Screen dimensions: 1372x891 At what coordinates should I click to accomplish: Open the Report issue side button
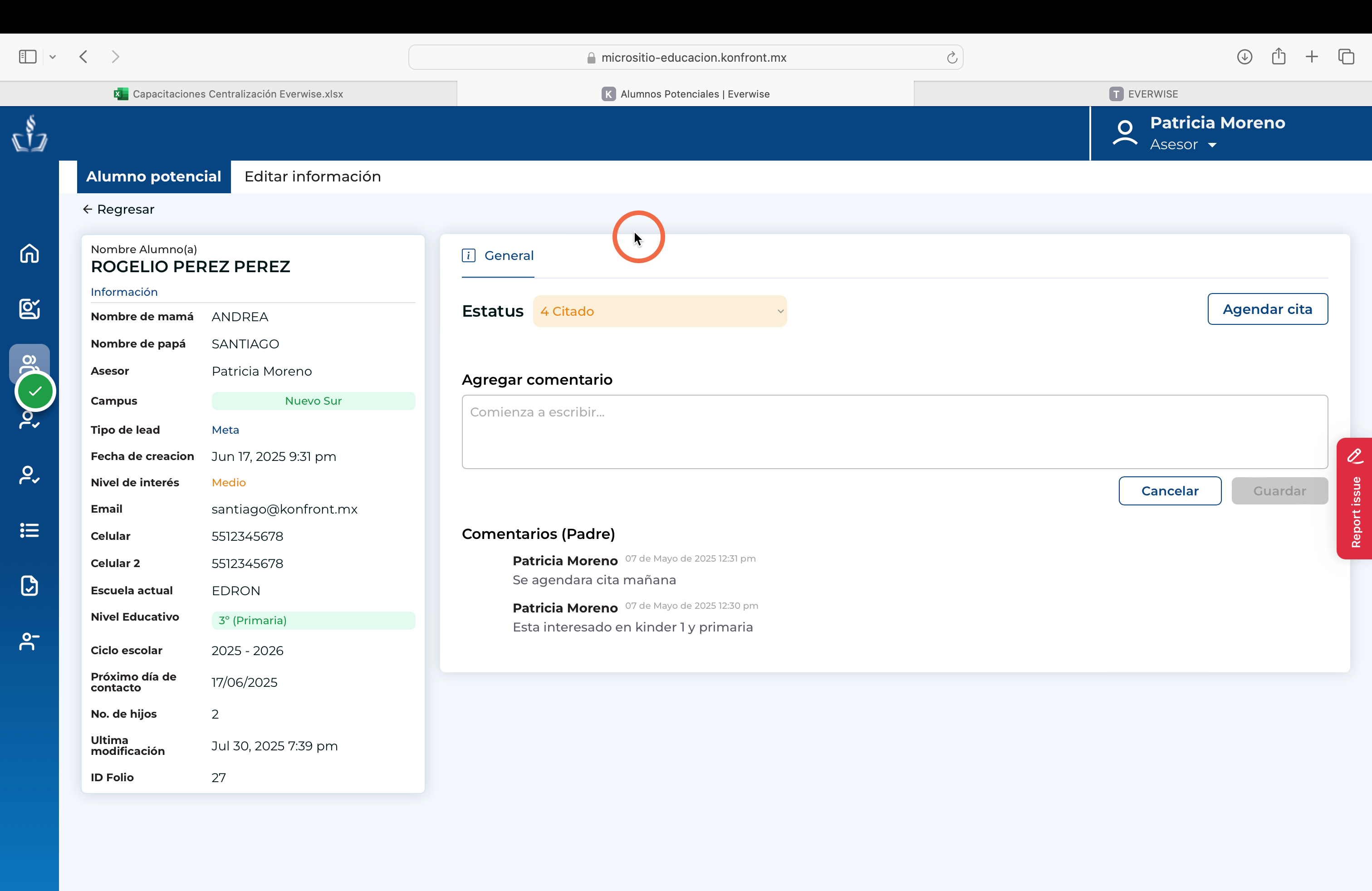pos(1354,499)
